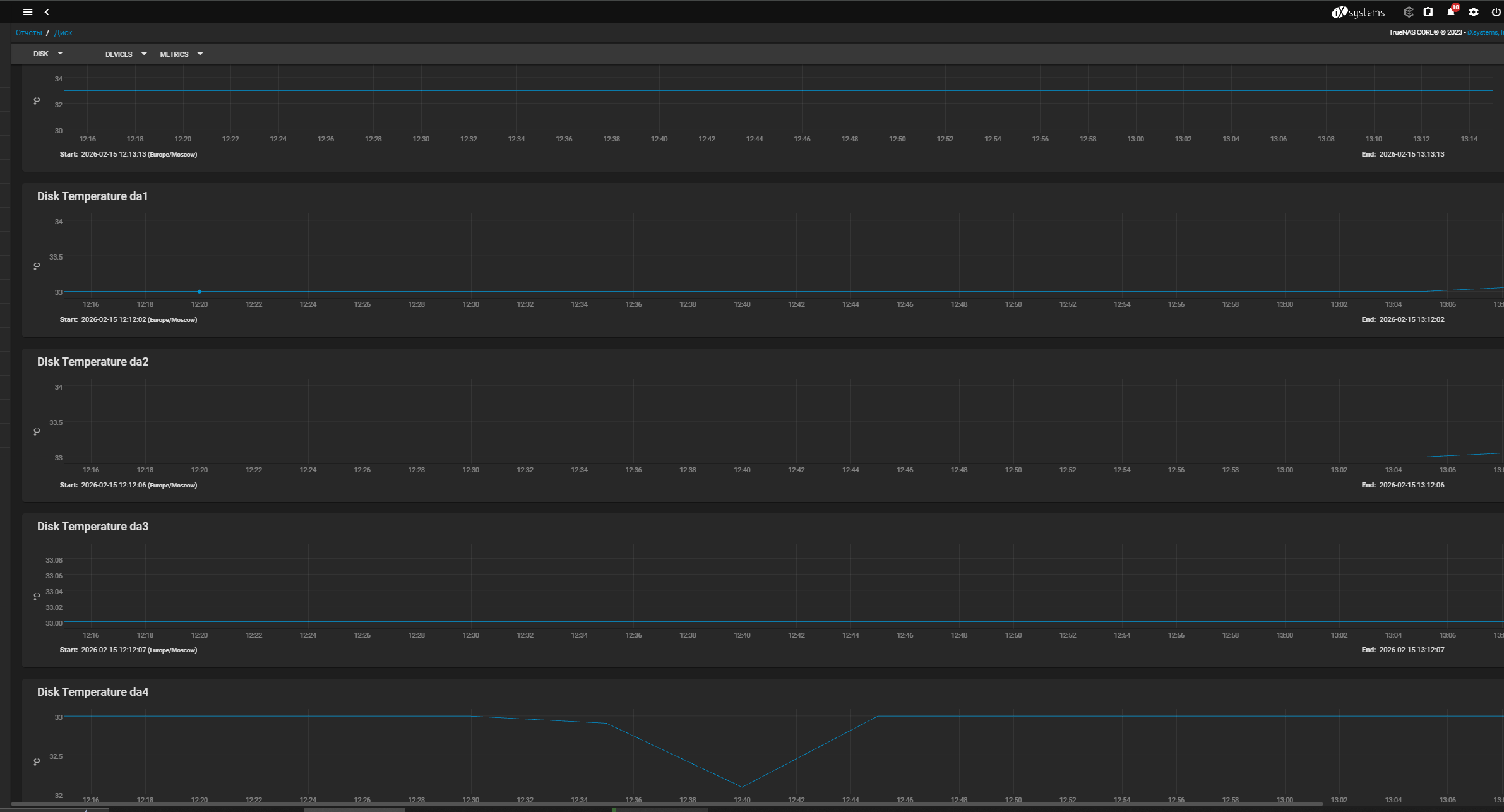1504x812 pixels.
Task: Click the iXsystems logo
Action: 1358,12
